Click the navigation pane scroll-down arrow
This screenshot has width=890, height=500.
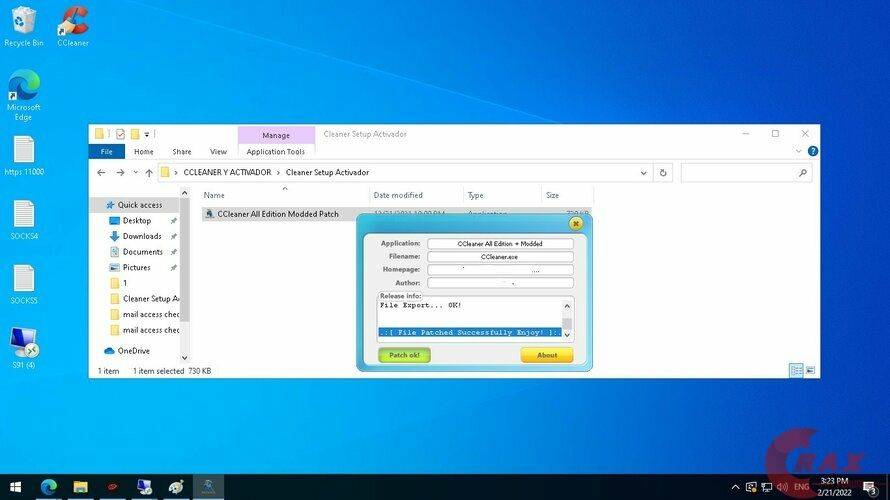pyautogui.click(x=184, y=358)
